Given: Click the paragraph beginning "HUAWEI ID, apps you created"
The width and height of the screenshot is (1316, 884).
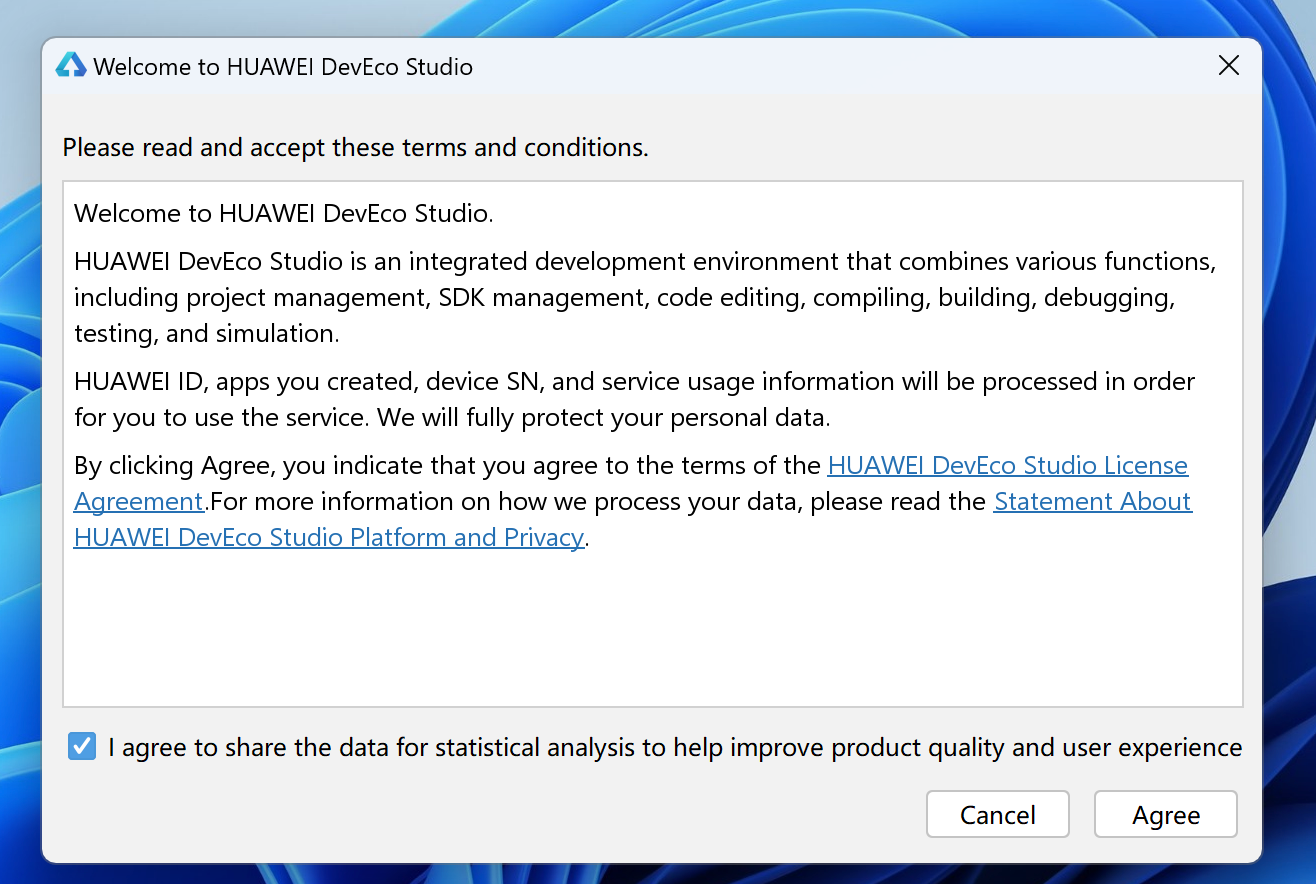Looking at the screenshot, I should coord(634,399).
